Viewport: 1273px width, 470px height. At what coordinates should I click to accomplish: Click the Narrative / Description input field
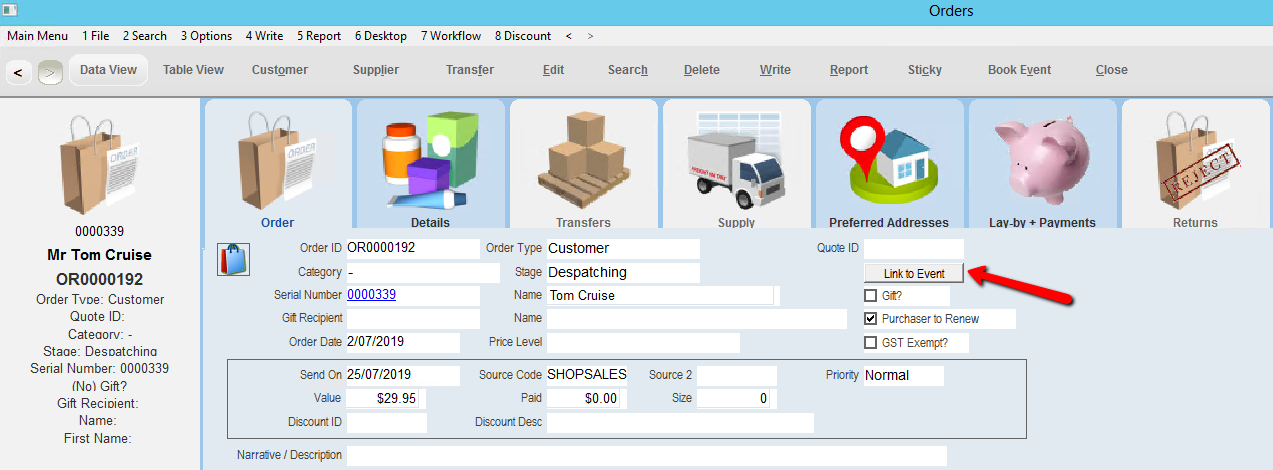[x=645, y=455]
